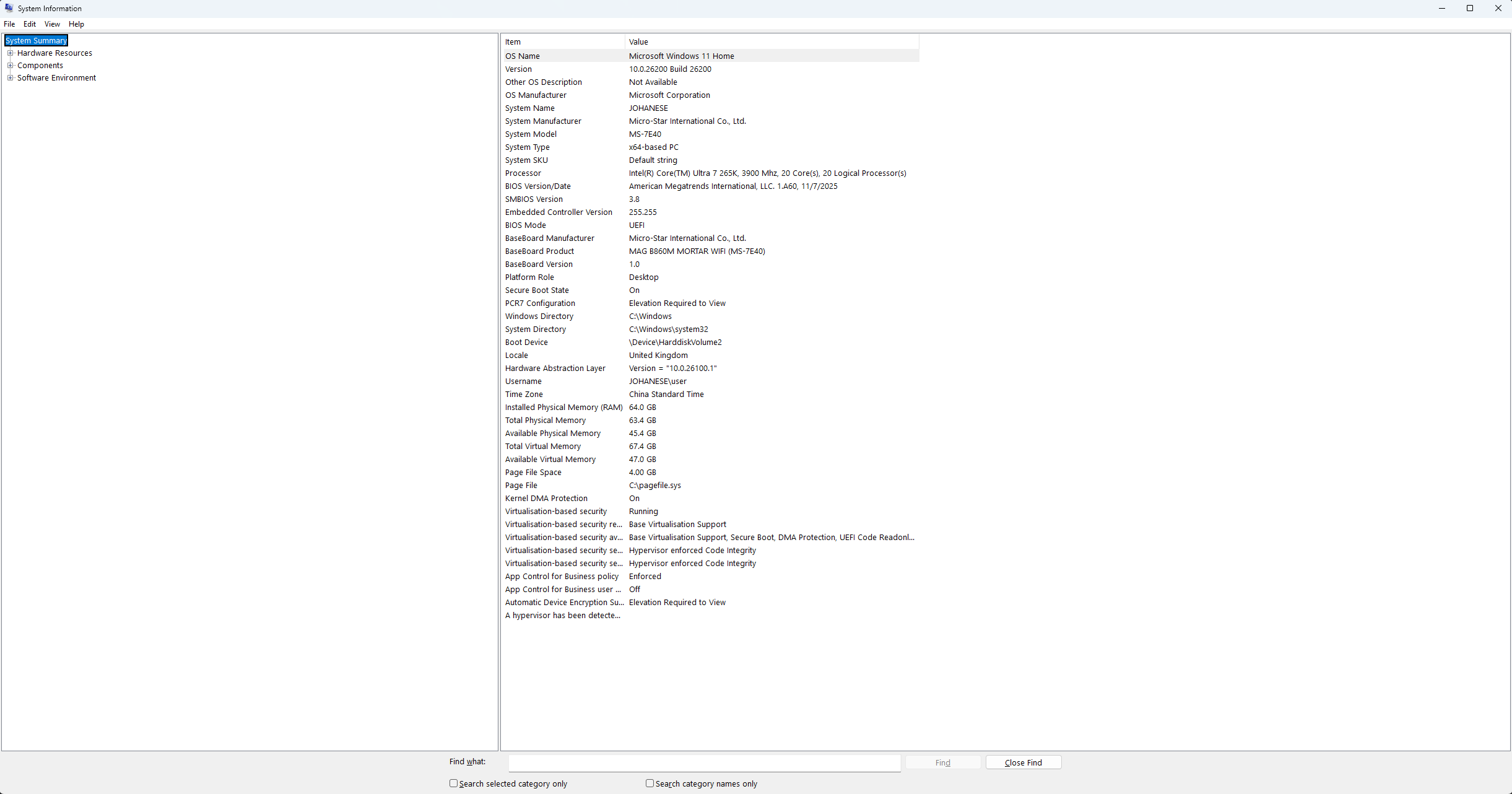1512x794 pixels.
Task: Click the System Information app icon in title bar
Action: 9,8
